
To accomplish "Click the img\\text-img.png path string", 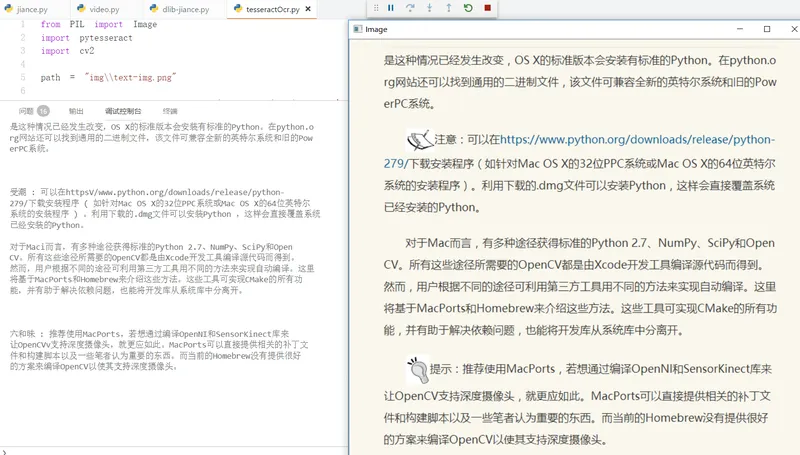I will click(x=131, y=78).
